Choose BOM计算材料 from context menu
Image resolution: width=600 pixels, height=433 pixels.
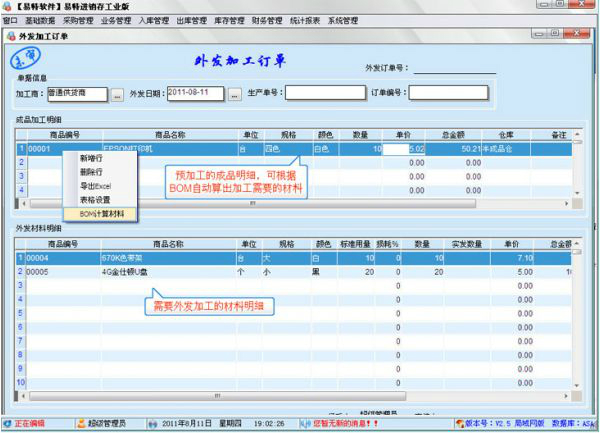click(x=100, y=214)
